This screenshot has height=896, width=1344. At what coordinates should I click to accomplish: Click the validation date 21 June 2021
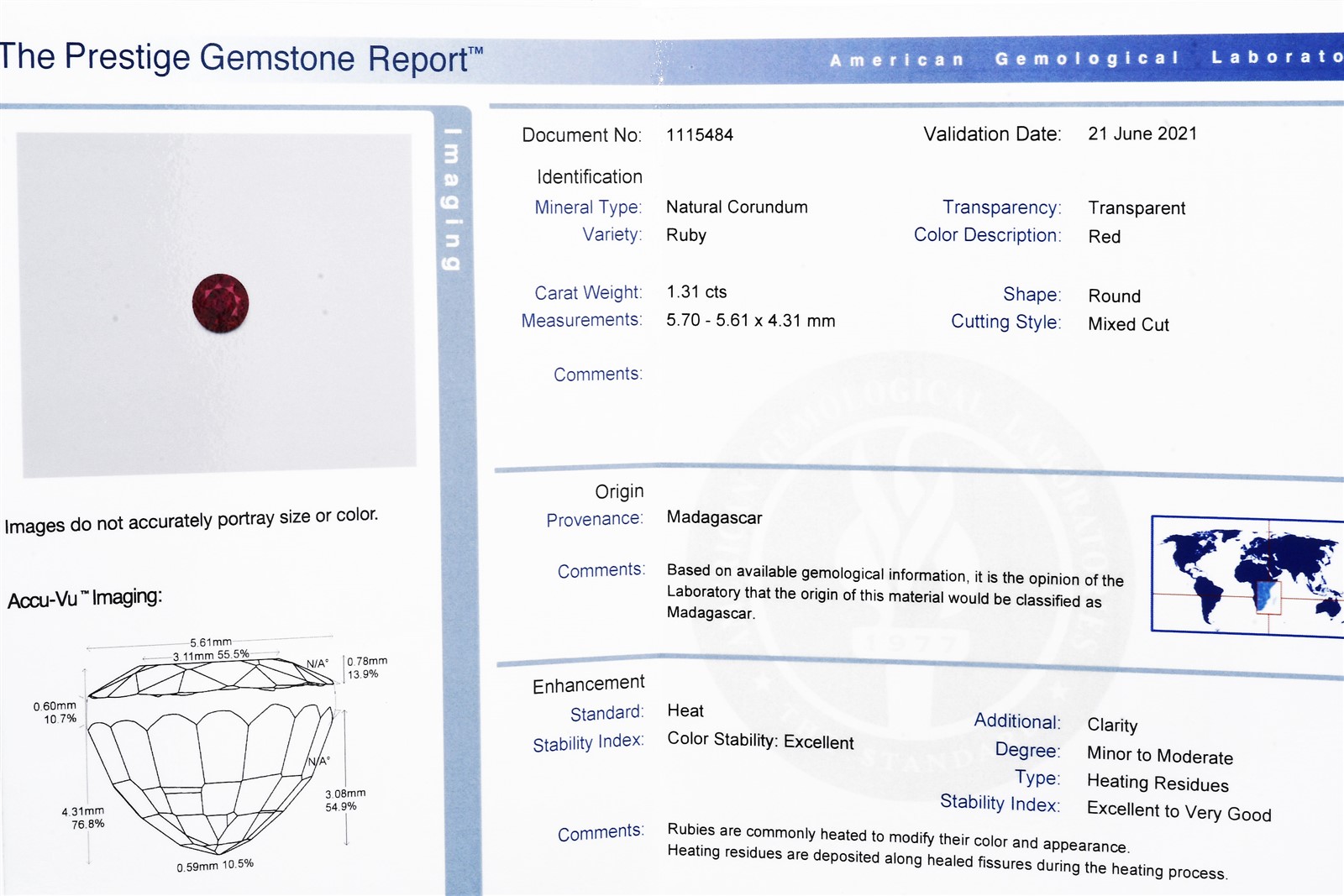click(1142, 134)
